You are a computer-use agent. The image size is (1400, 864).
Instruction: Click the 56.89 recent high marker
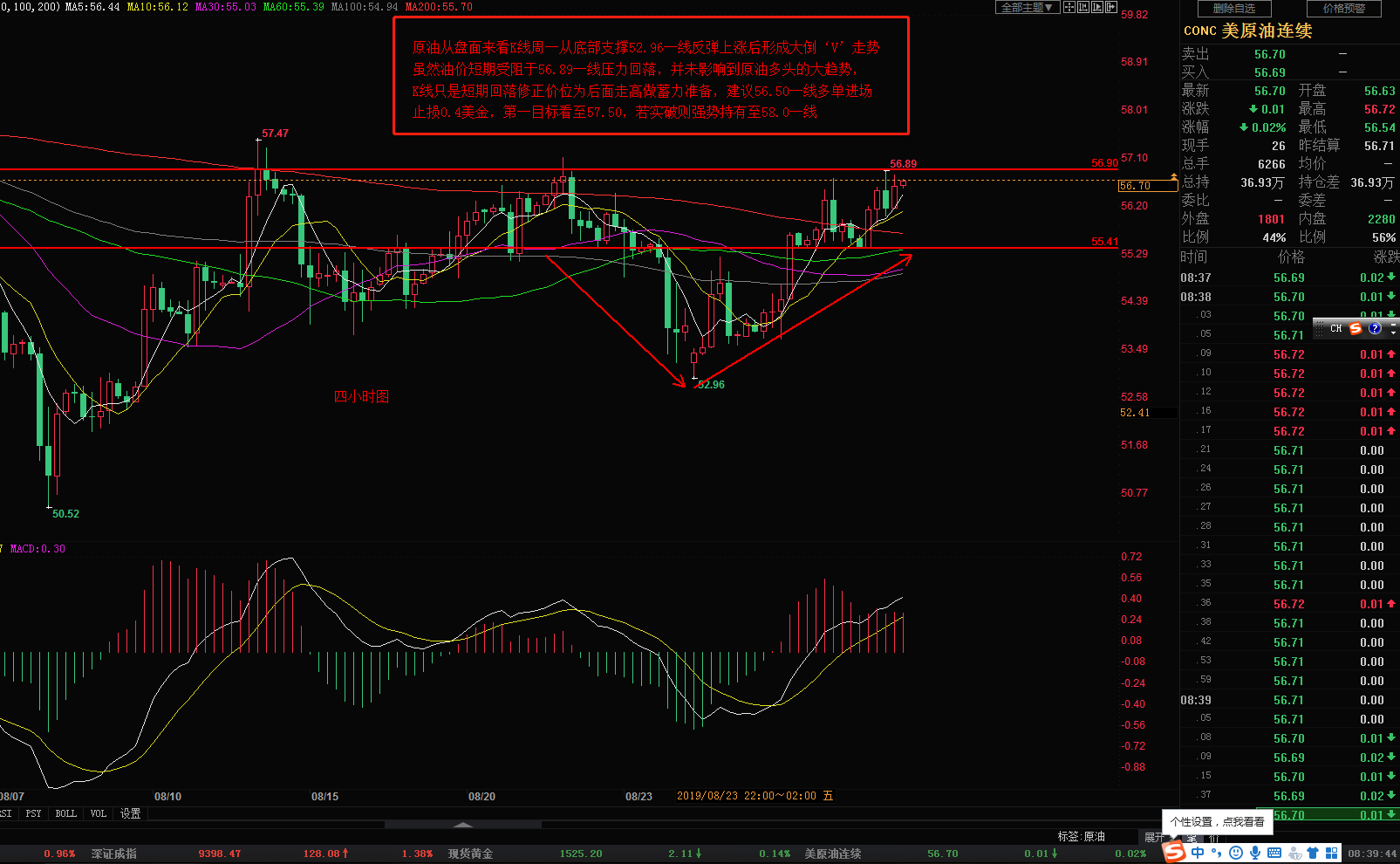point(903,164)
